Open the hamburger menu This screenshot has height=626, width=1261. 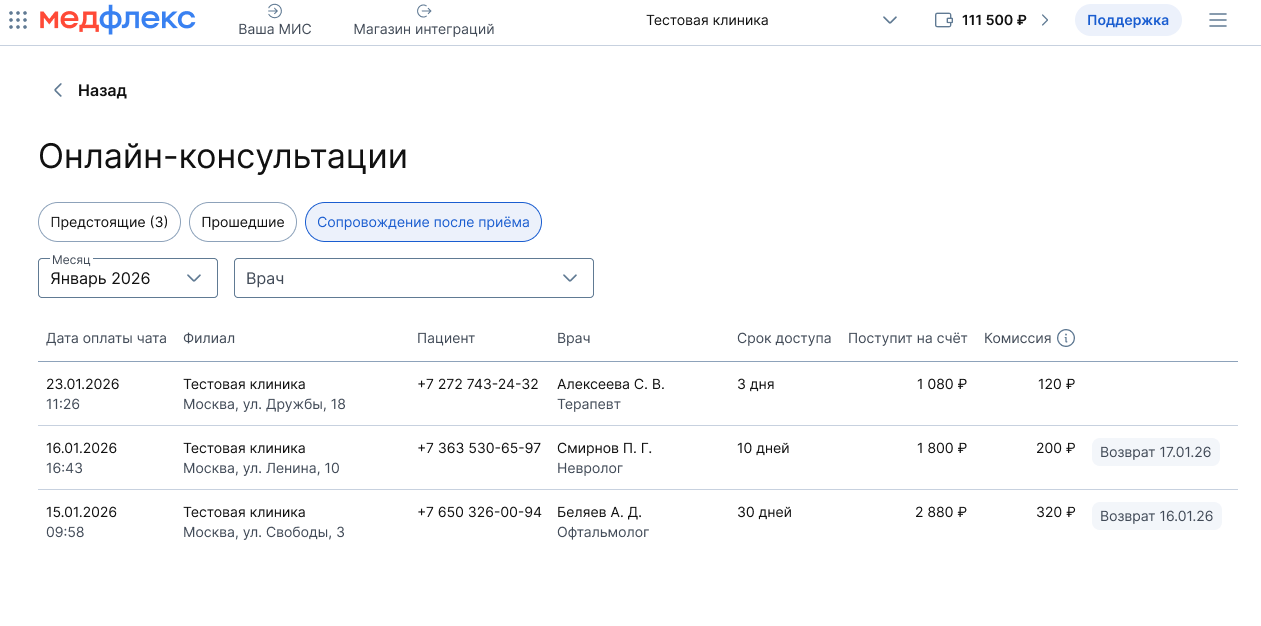pos(1217,20)
